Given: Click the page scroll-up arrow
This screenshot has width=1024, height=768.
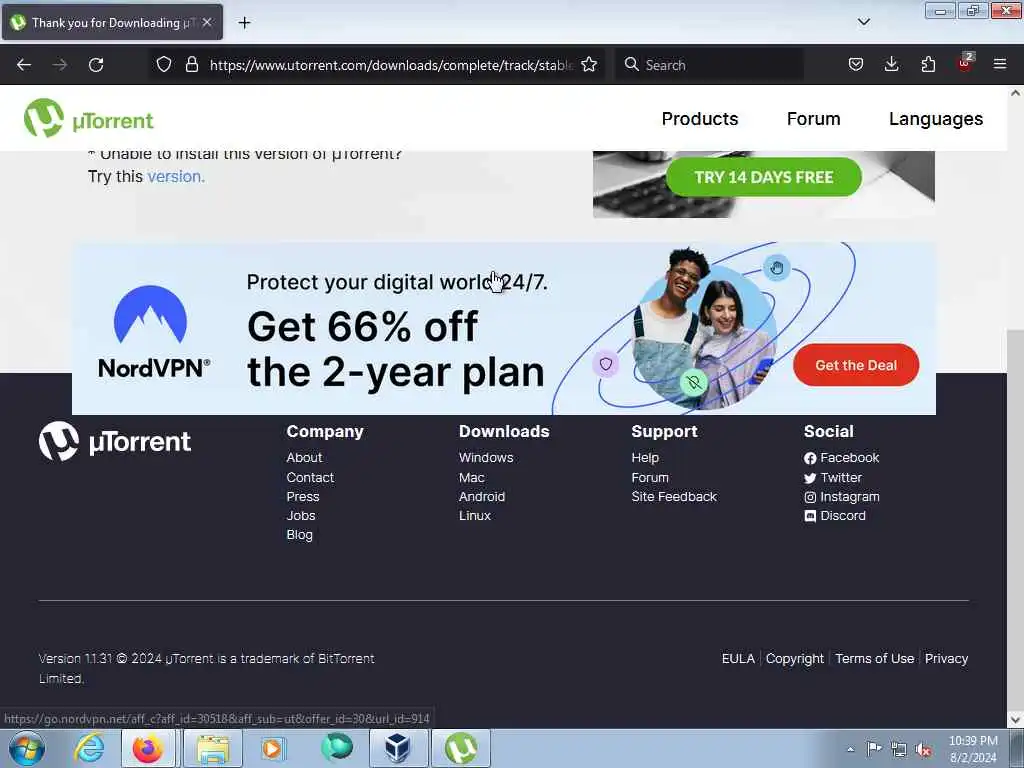Looking at the screenshot, I should (1016, 93).
